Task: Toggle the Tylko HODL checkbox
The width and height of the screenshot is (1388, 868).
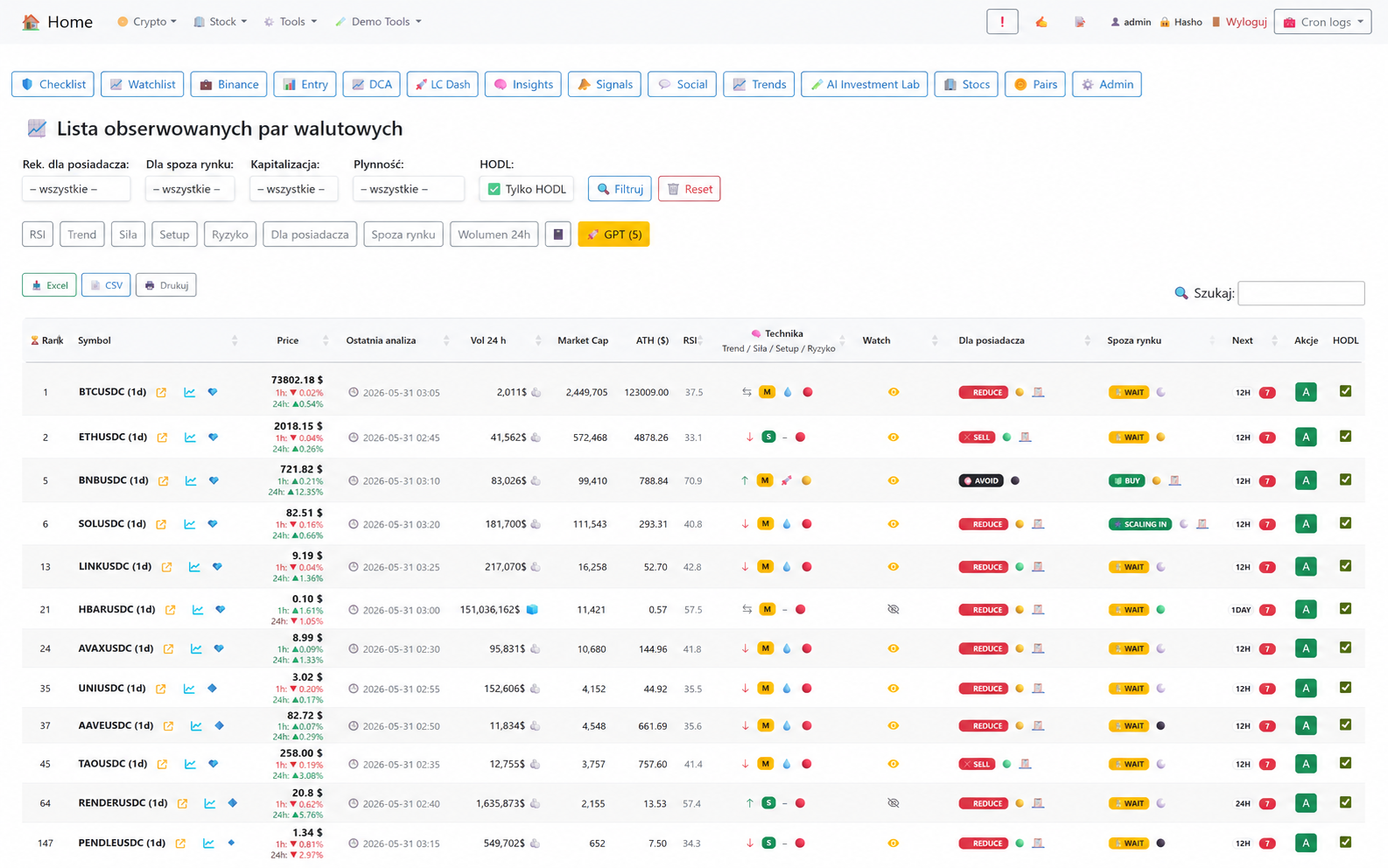Action: click(x=494, y=189)
